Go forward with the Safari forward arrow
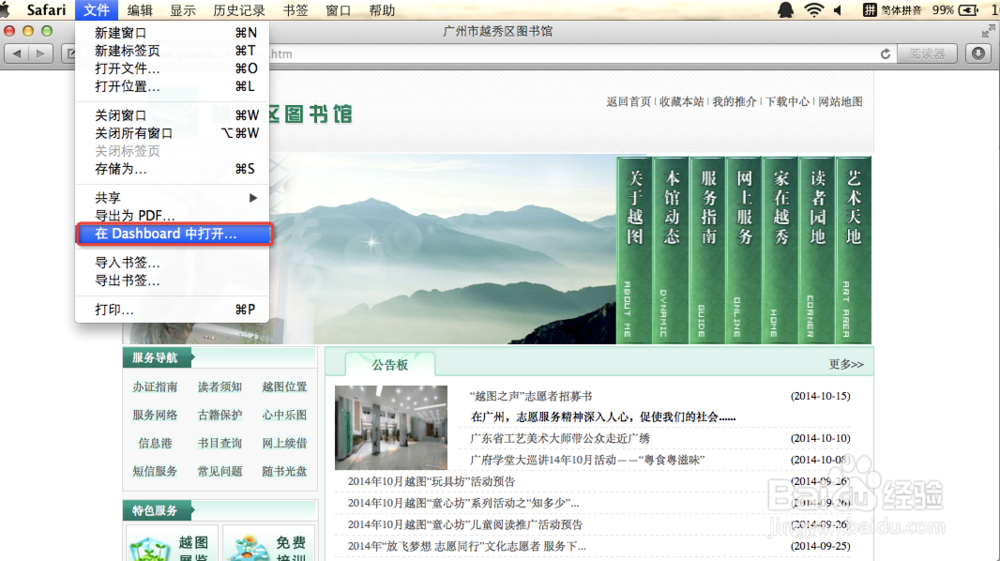This screenshot has width=1000, height=561. tap(41, 54)
